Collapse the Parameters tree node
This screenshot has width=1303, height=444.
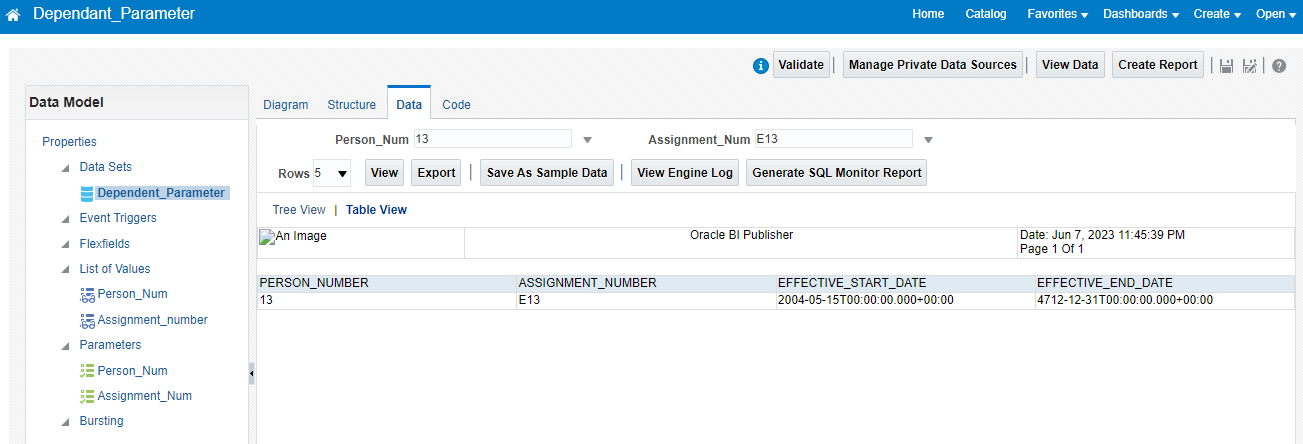tap(66, 346)
